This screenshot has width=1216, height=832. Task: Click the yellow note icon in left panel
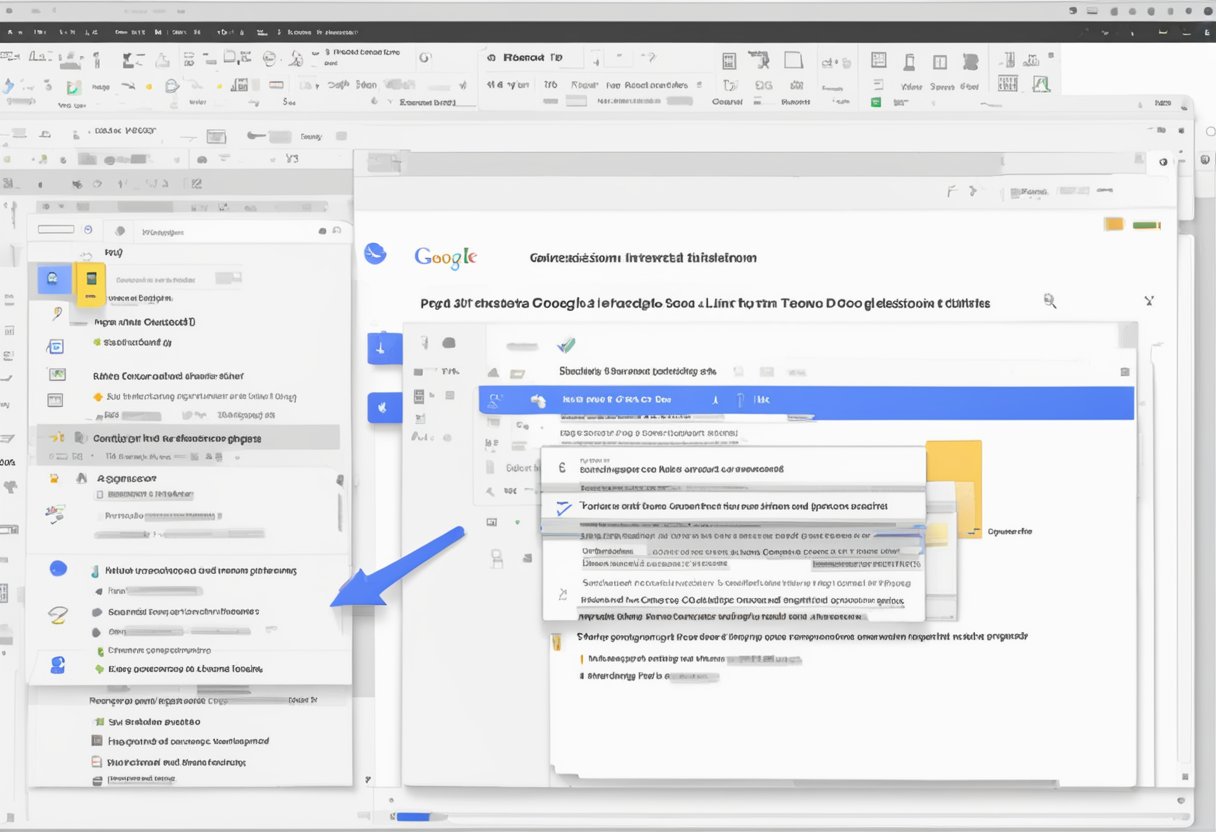point(90,285)
